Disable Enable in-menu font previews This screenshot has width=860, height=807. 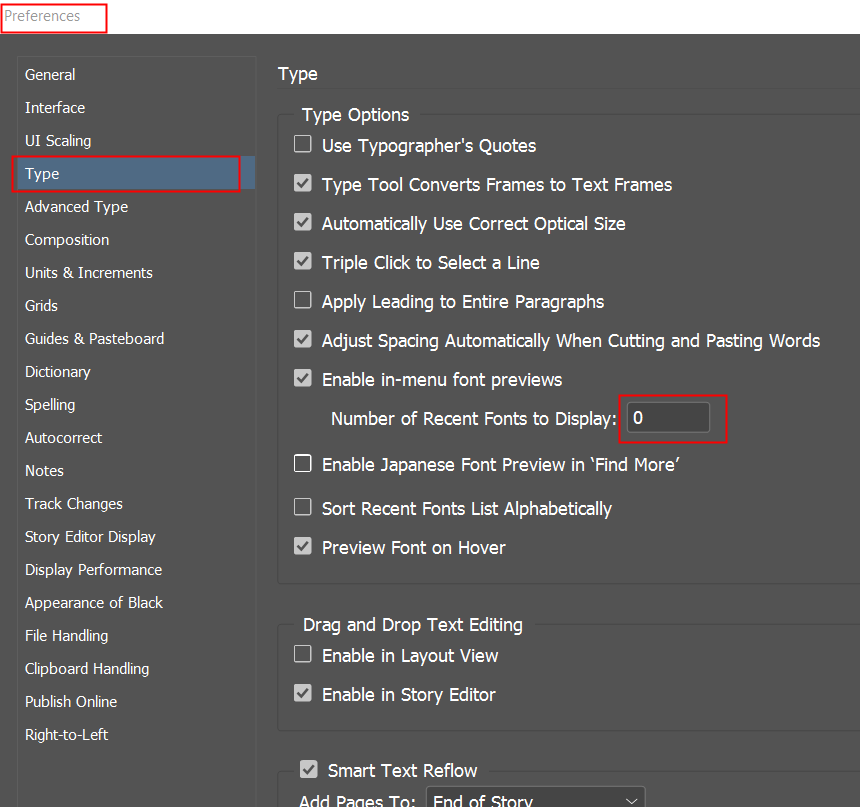303,379
